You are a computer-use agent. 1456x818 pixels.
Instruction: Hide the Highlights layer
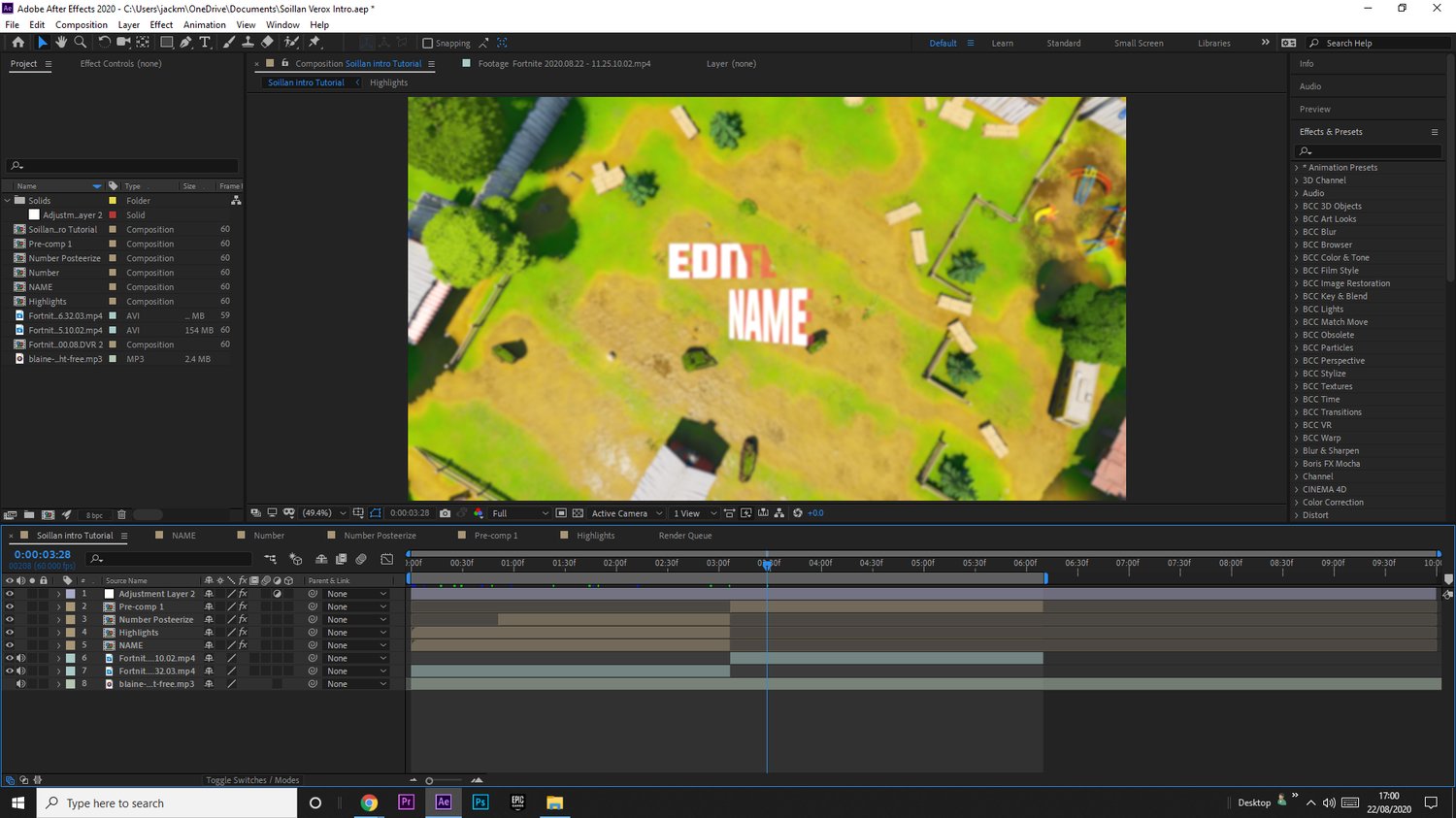click(10, 633)
